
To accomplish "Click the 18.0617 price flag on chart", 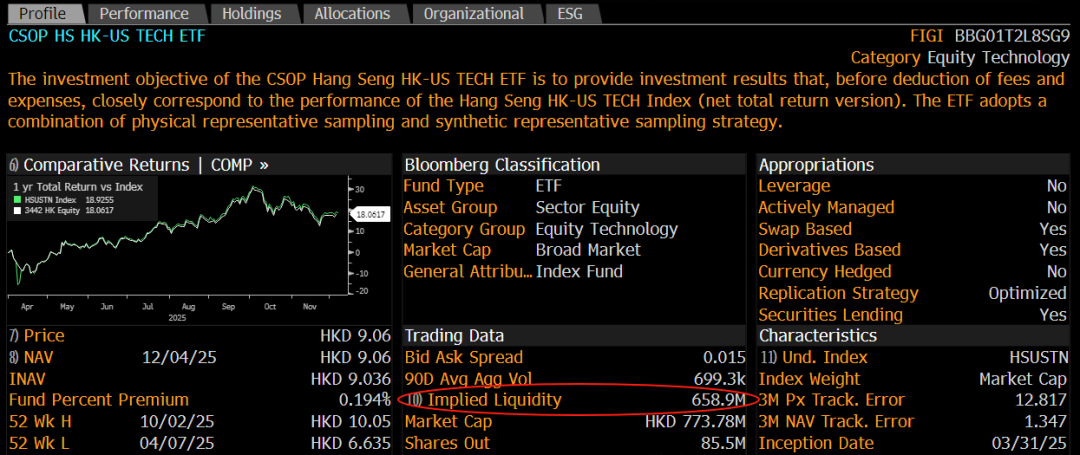I will pos(368,214).
